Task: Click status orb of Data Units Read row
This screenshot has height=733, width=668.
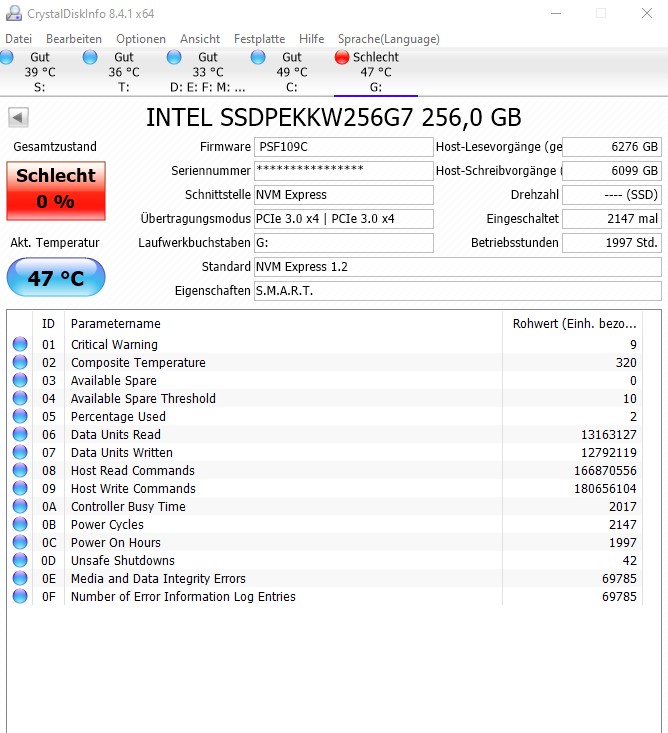Action: (x=20, y=434)
